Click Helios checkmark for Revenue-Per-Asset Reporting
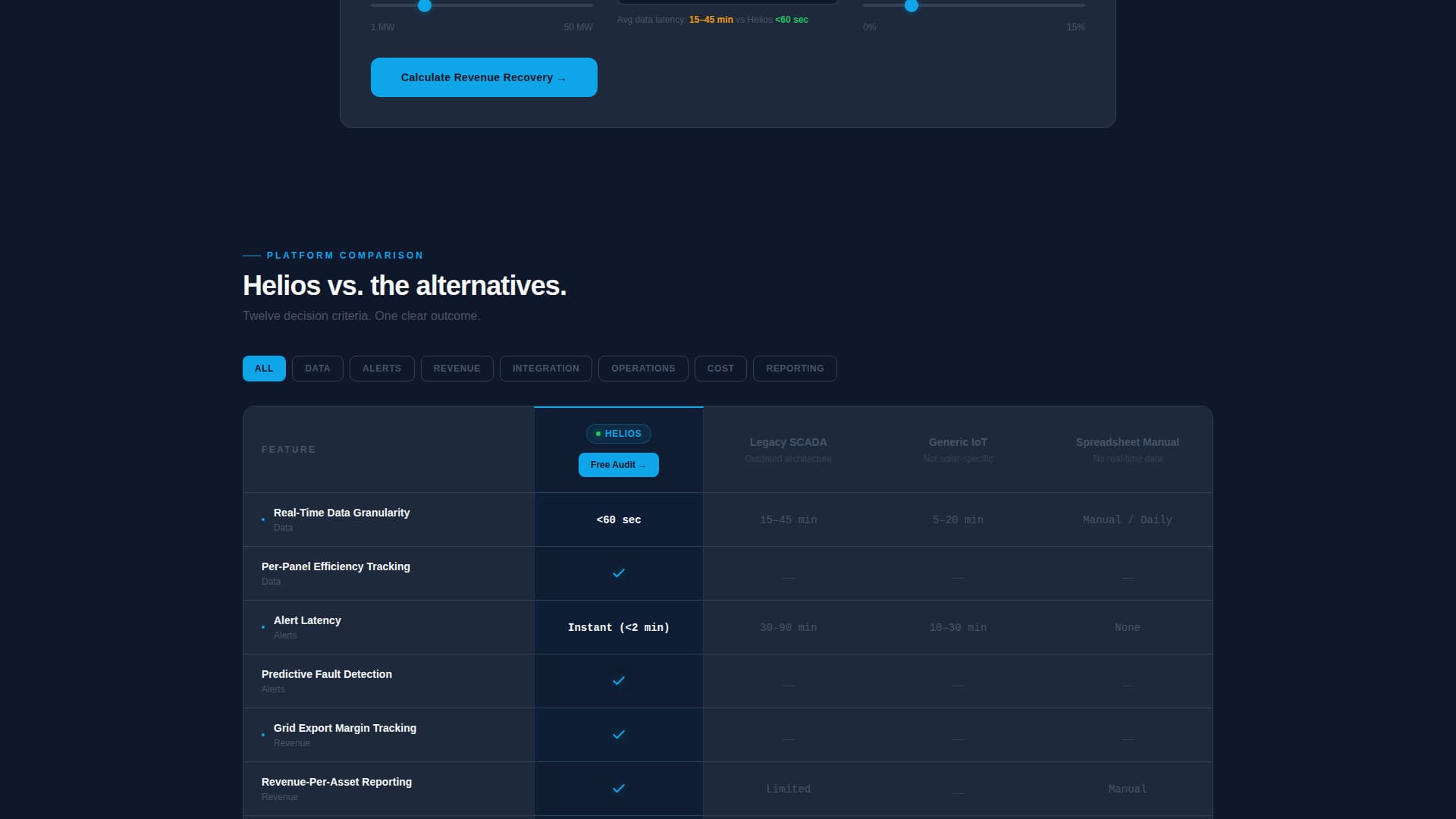The width and height of the screenshot is (1456, 819). tap(619, 789)
